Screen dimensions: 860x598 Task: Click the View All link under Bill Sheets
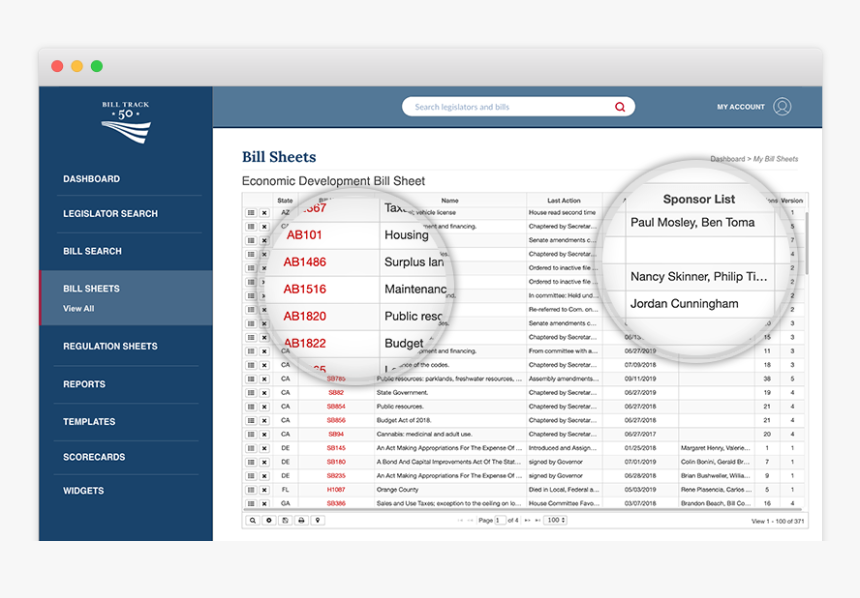pos(78,308)
